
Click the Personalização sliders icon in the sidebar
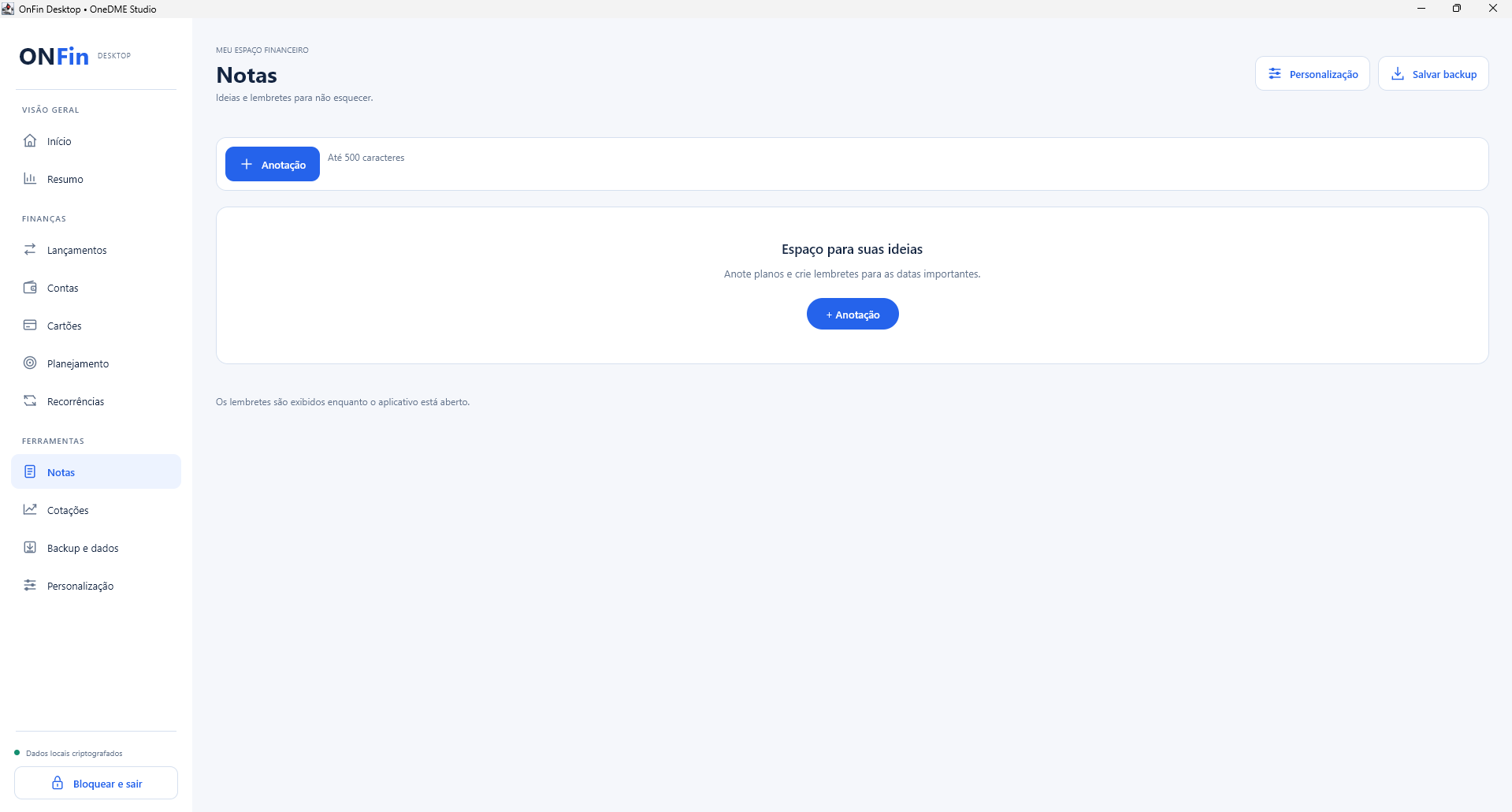30,585
